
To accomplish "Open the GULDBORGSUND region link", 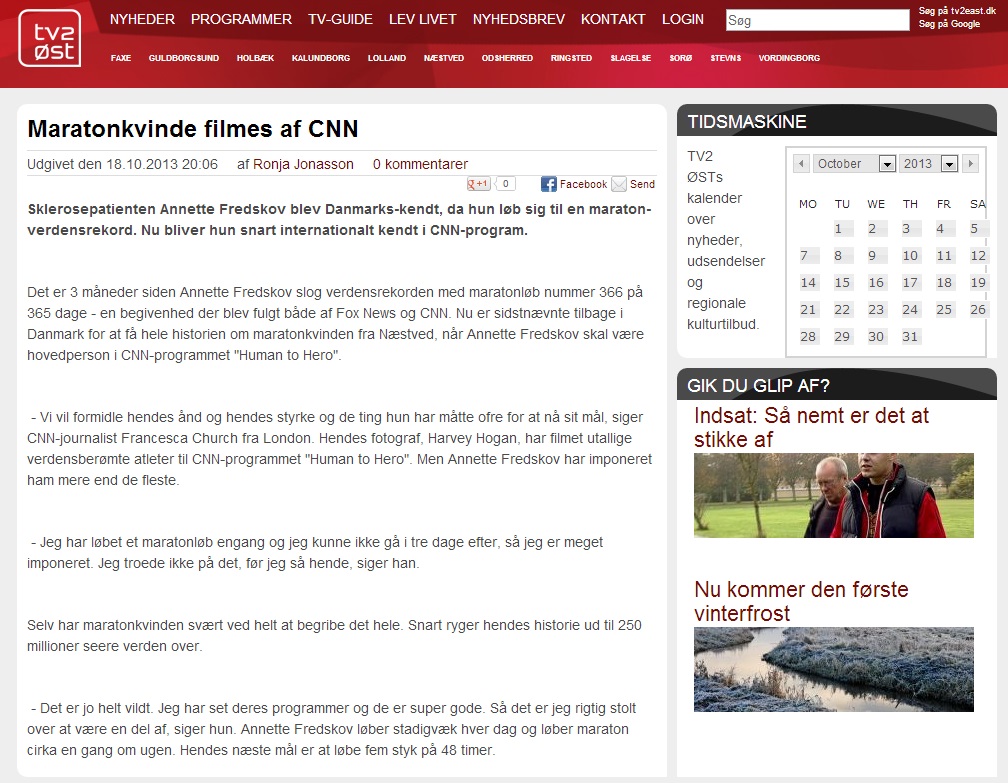I will coord(184,58).
